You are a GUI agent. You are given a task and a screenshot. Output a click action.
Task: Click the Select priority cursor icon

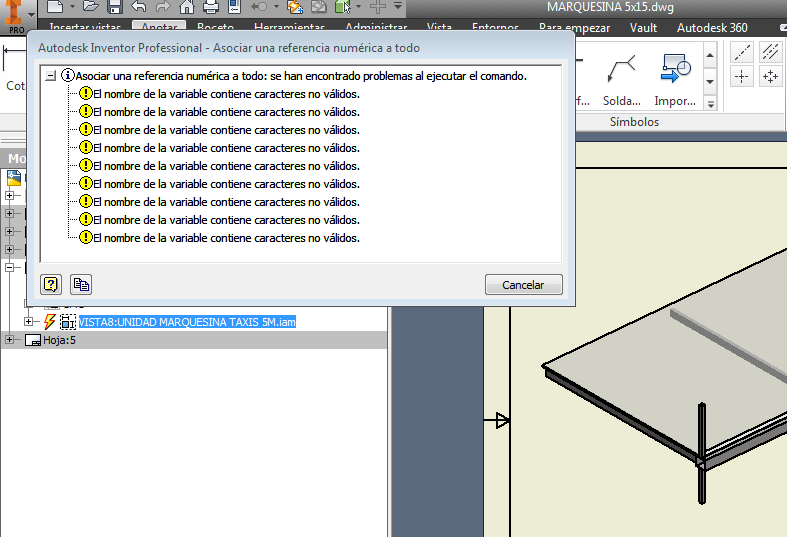343,7
